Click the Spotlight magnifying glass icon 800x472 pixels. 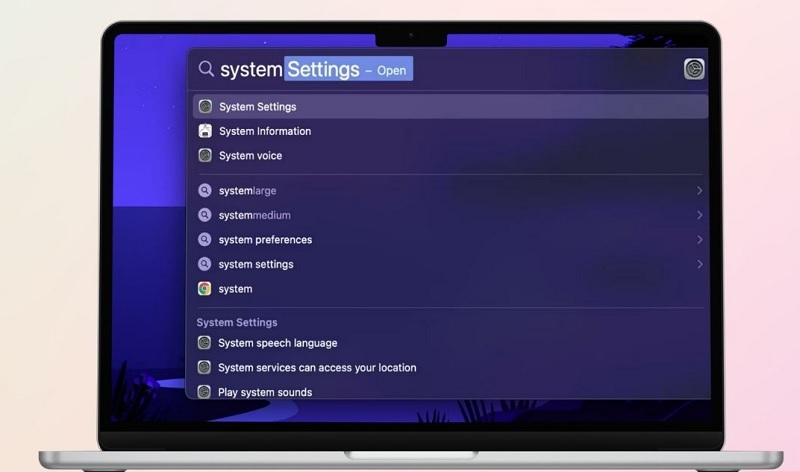pyautogui.click(x=206, y=68)
